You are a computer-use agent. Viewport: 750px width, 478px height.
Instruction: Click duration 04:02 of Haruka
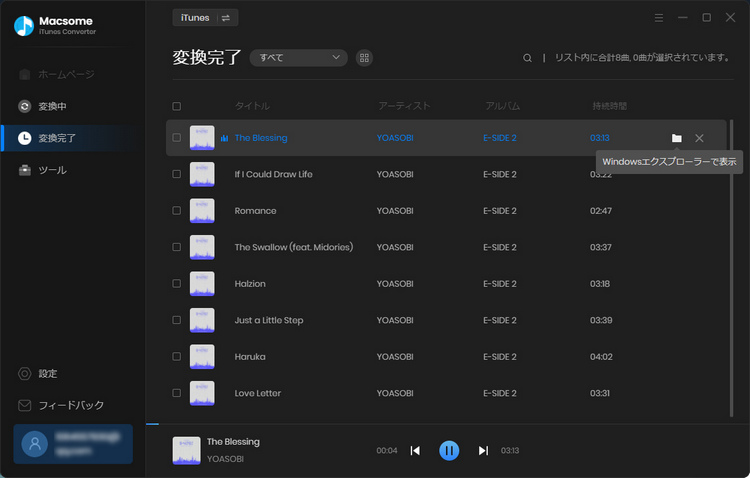(601, 357)
